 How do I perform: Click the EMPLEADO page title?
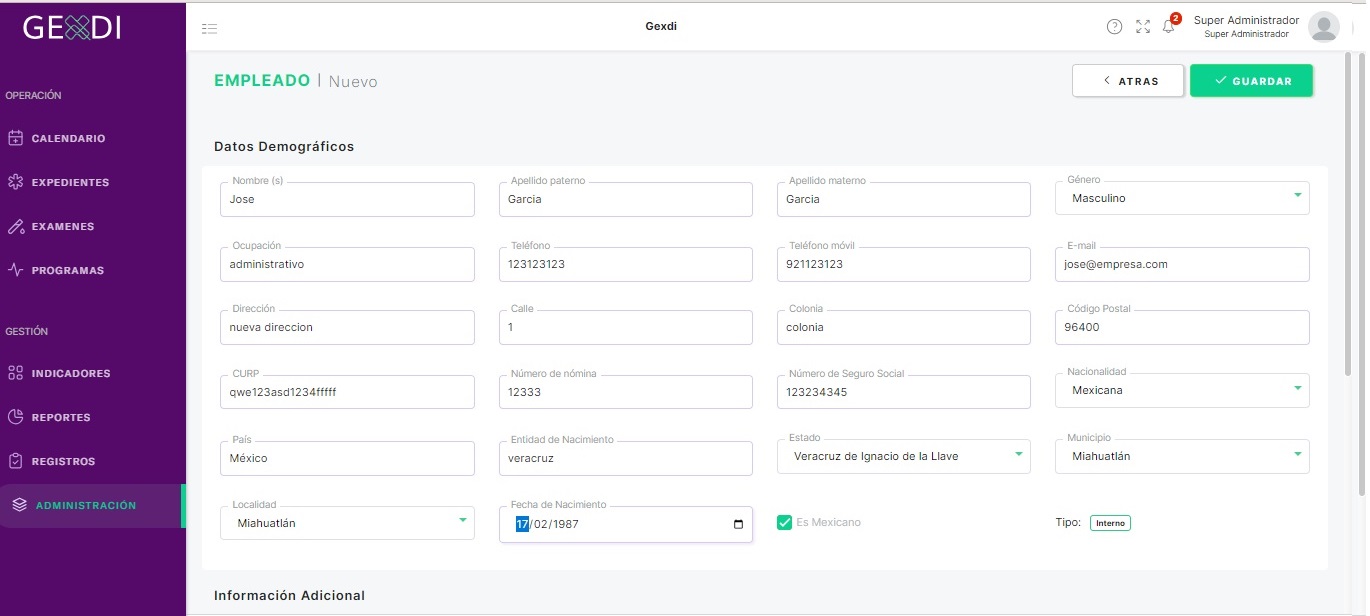(x=262, y=81)
